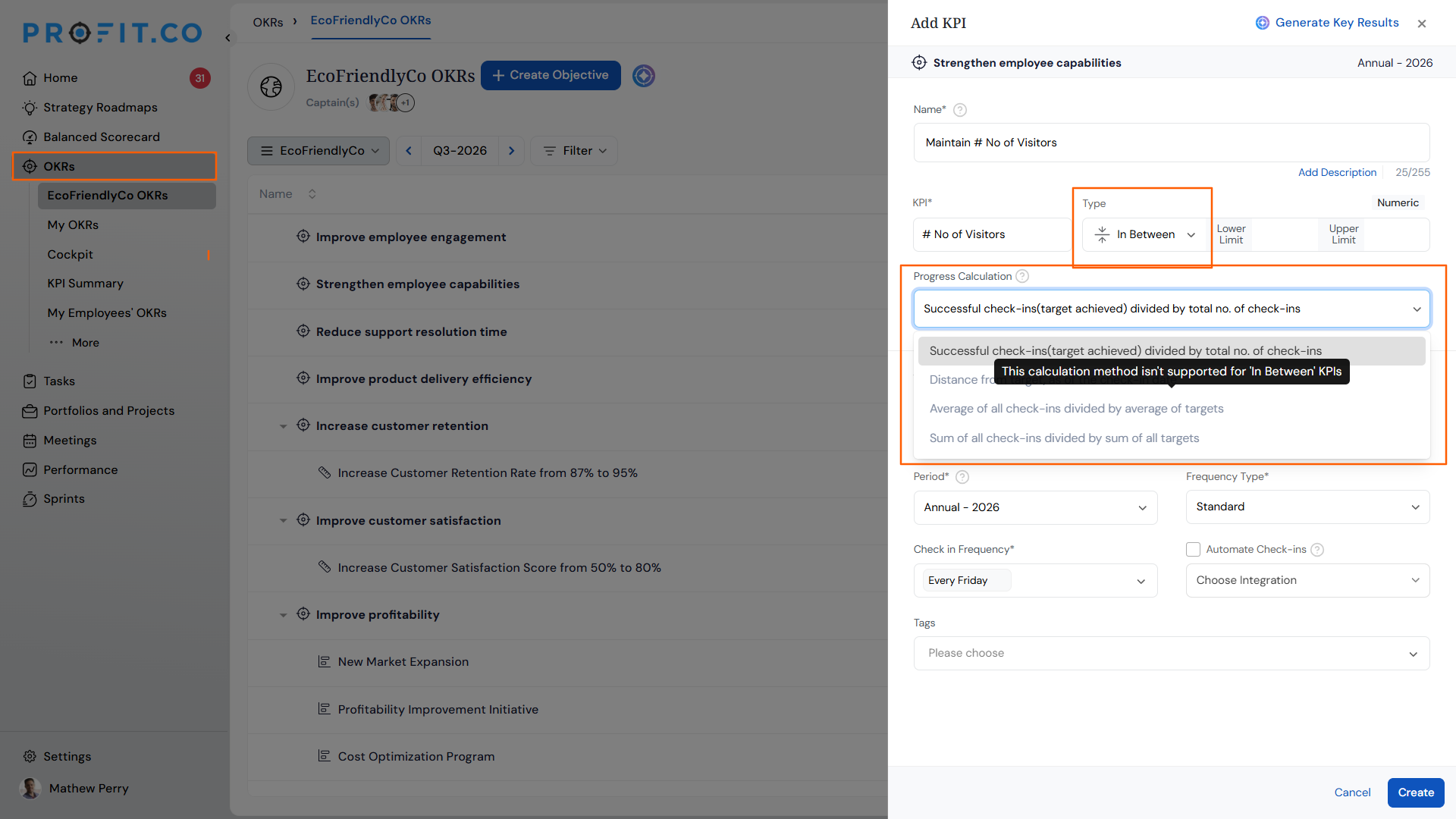Open My Employees' OKRs in sidebar
Image resolution: width=1456 pixels, height=819 pixels.
point(107,313)
